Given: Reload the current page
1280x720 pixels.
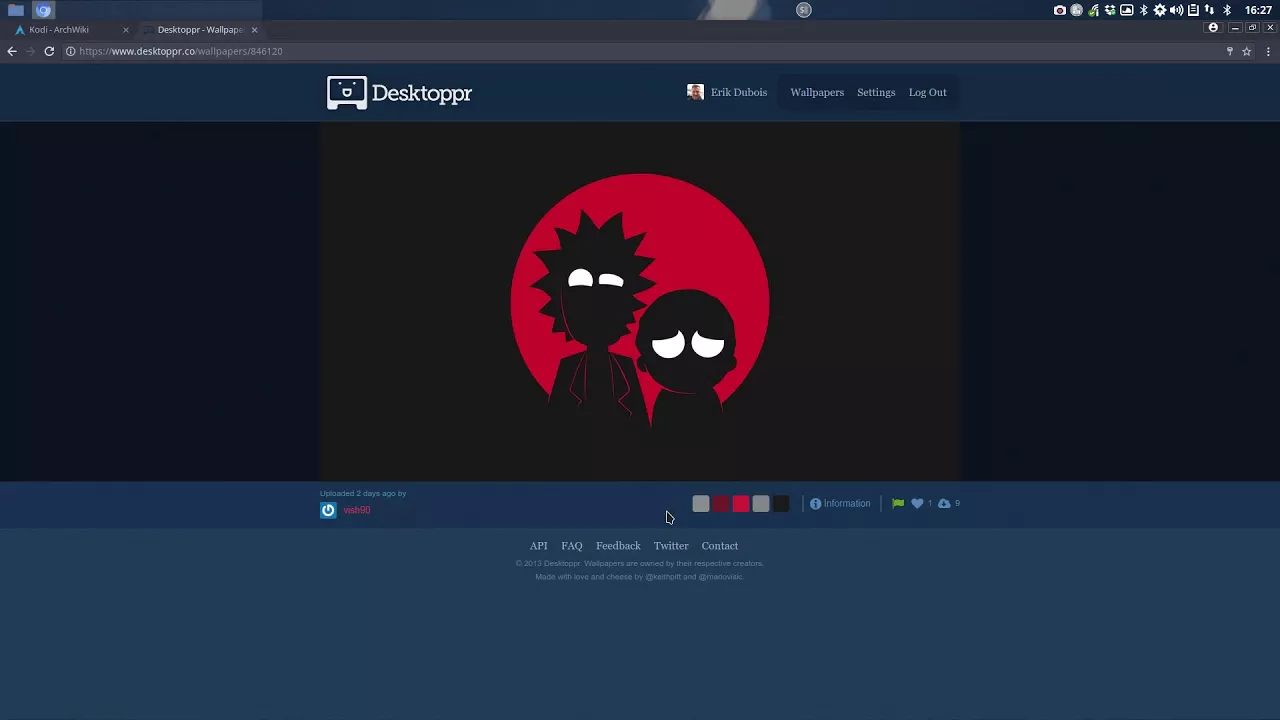Looking at the screenshot, I should pos(49,51).
